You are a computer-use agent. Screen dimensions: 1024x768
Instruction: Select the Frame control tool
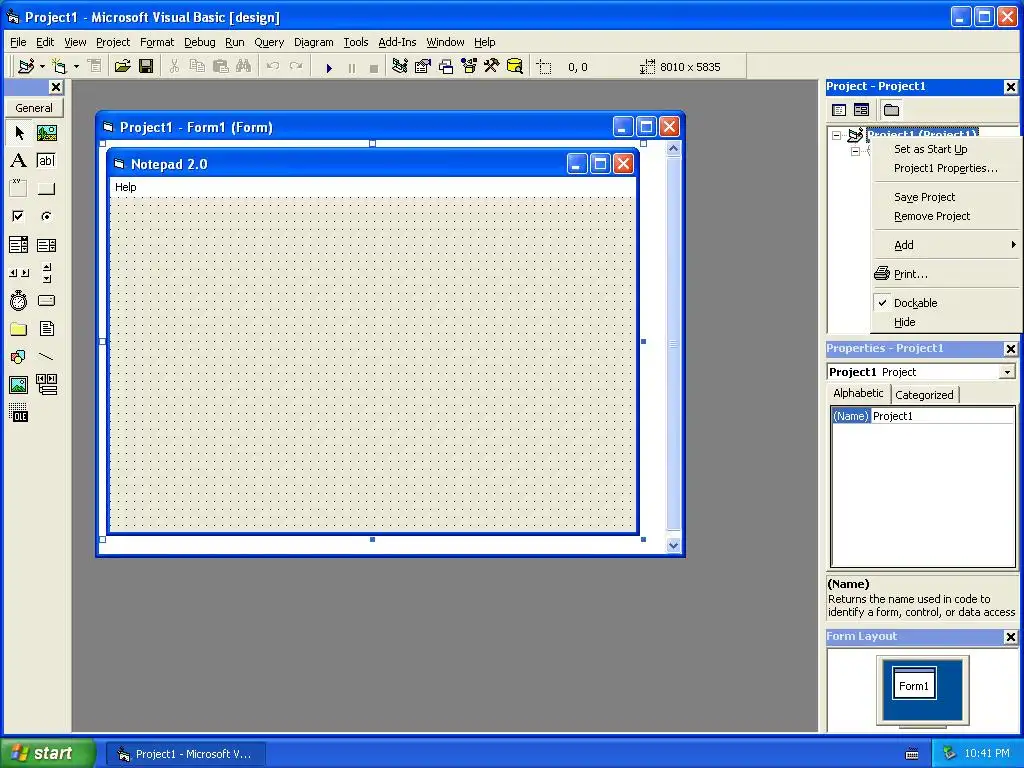pyautogui.click(x=19, y=189)
